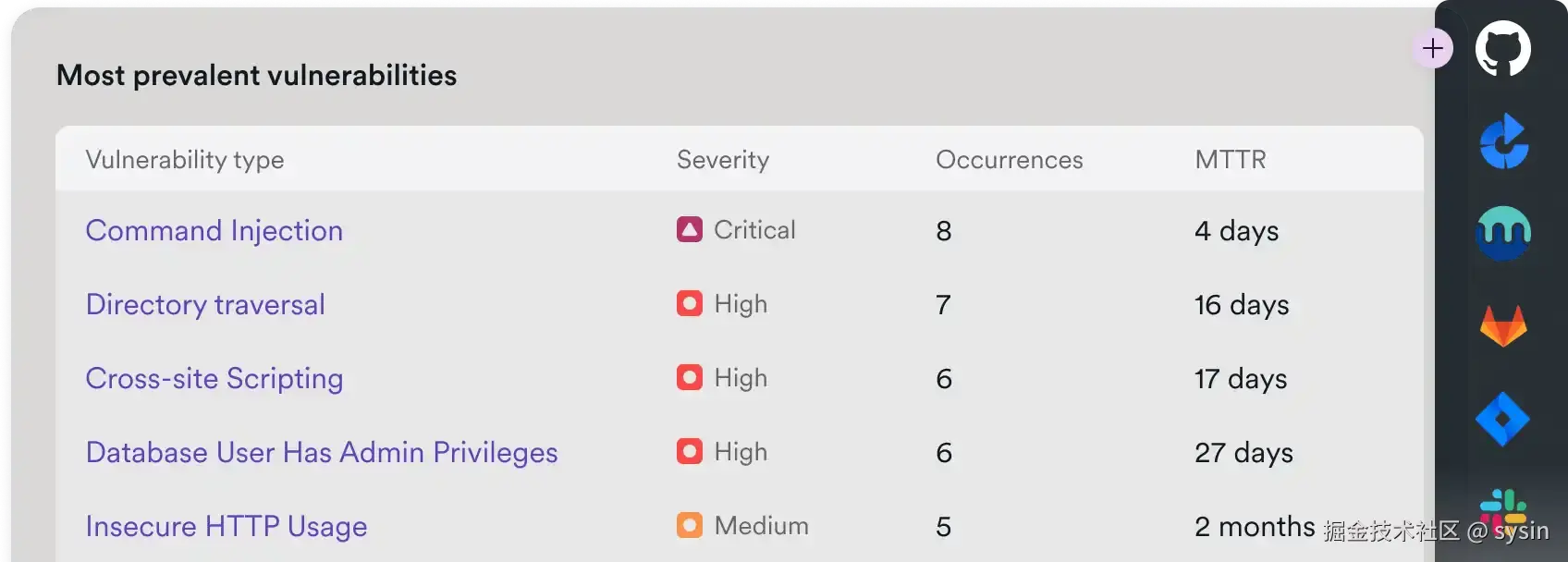Click the 2 months MTTR value
This screenshot has width=1568, height=562.
1255,526
